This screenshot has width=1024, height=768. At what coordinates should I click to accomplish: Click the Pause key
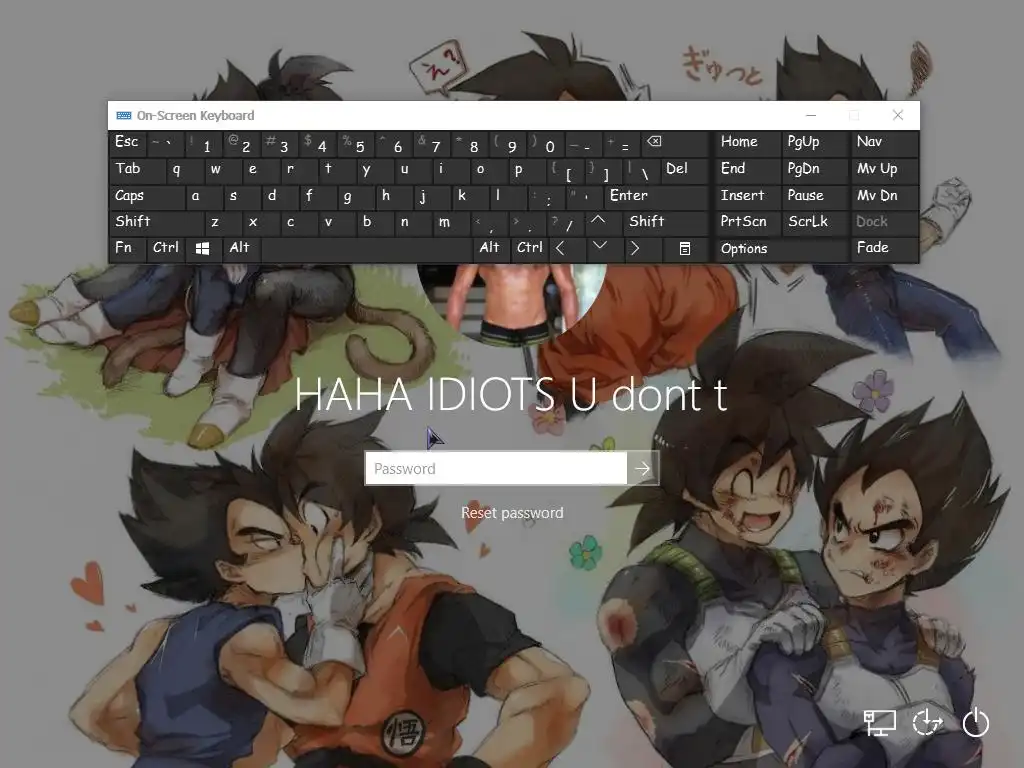coord(816,196)
